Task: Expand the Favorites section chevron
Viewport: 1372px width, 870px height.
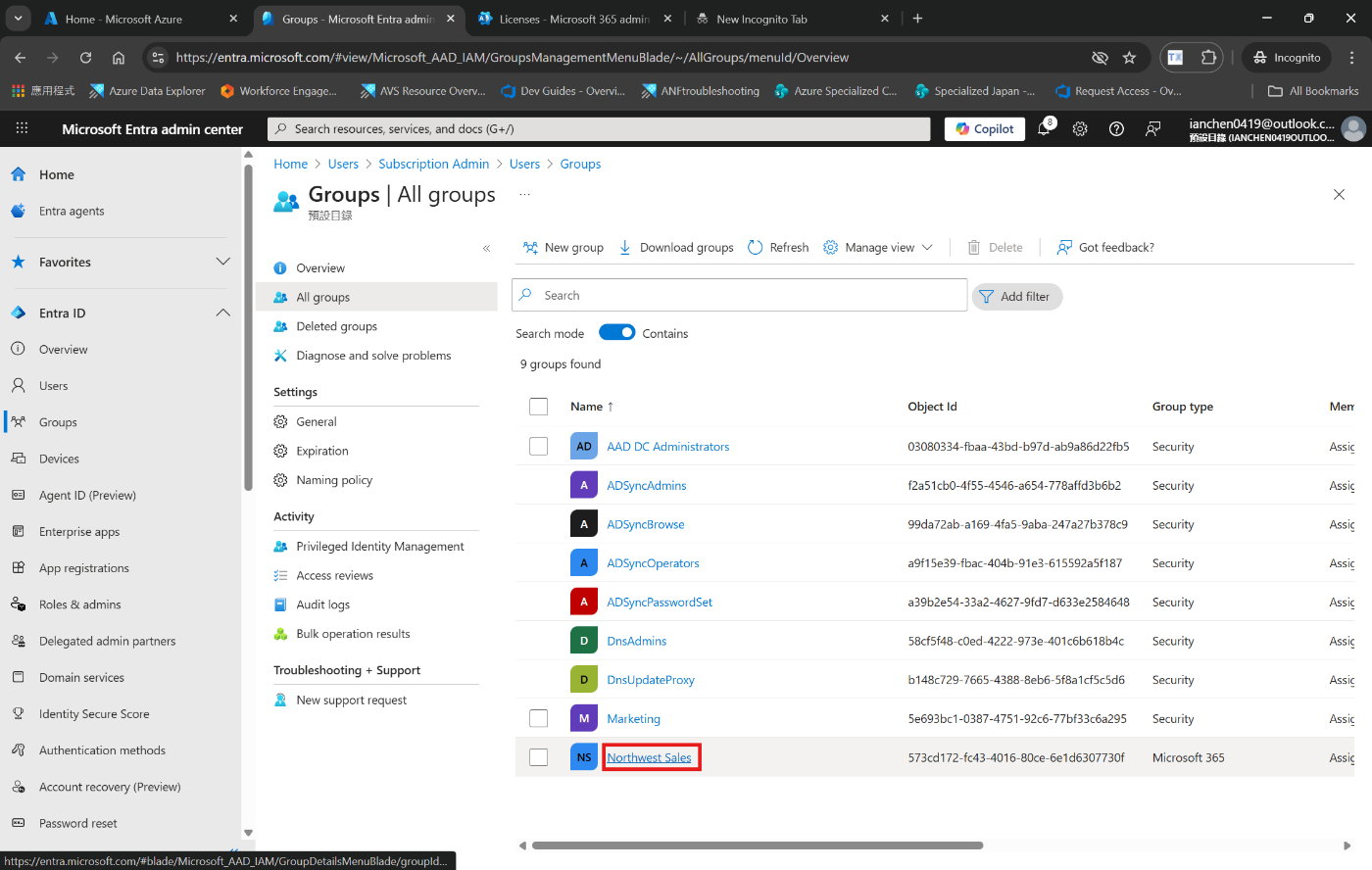Action: pos(222,262)
